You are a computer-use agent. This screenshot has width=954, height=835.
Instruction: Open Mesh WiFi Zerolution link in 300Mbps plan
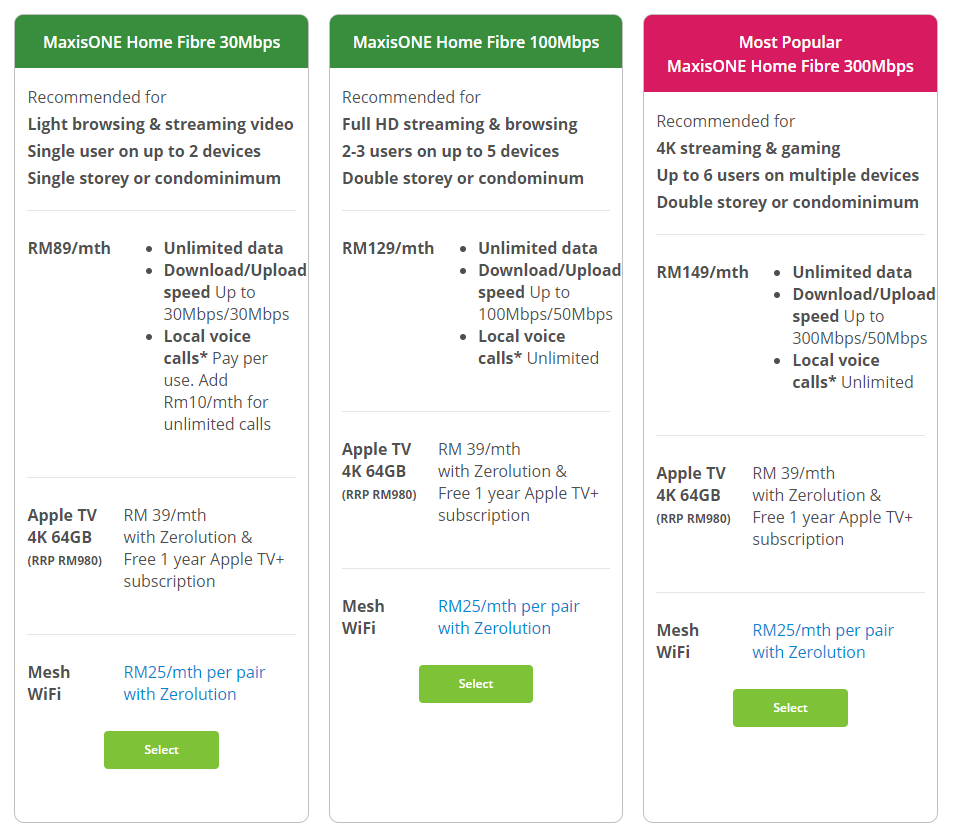pos(822,641)
